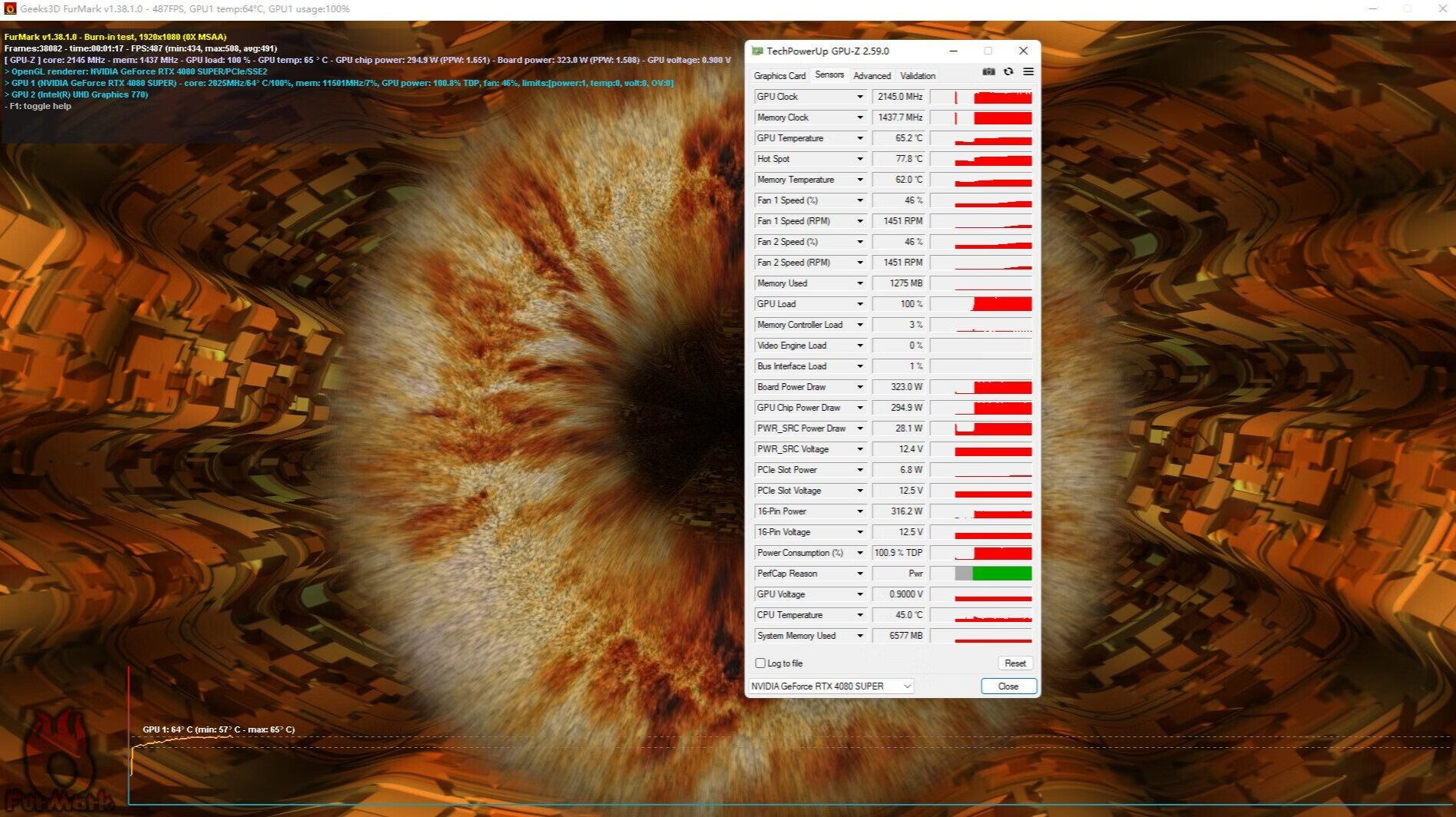
Task: Switch to the Graphics Card tab
Action: (x=779, y=75)
